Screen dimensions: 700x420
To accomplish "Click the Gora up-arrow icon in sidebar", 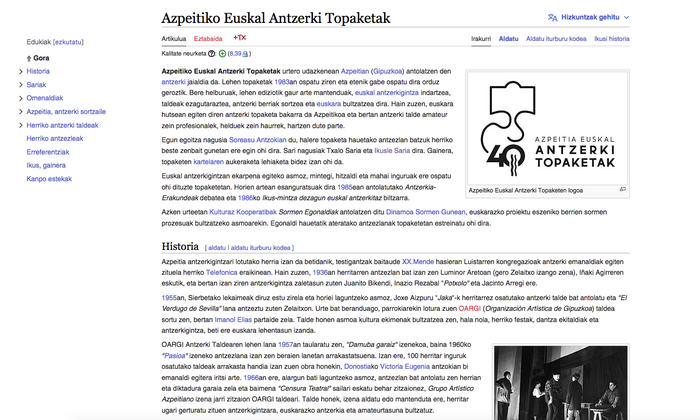I will 29,58.
